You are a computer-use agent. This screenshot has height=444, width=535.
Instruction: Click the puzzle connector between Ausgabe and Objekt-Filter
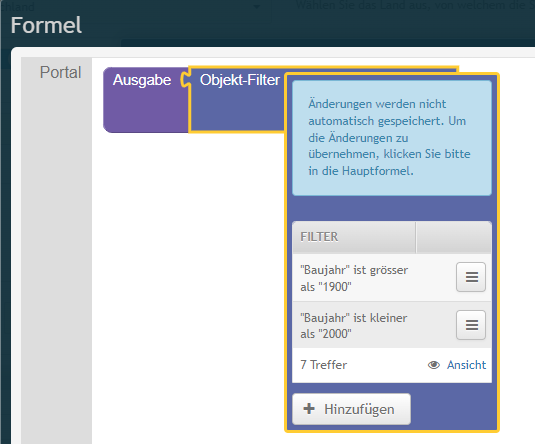pos(185,80)
